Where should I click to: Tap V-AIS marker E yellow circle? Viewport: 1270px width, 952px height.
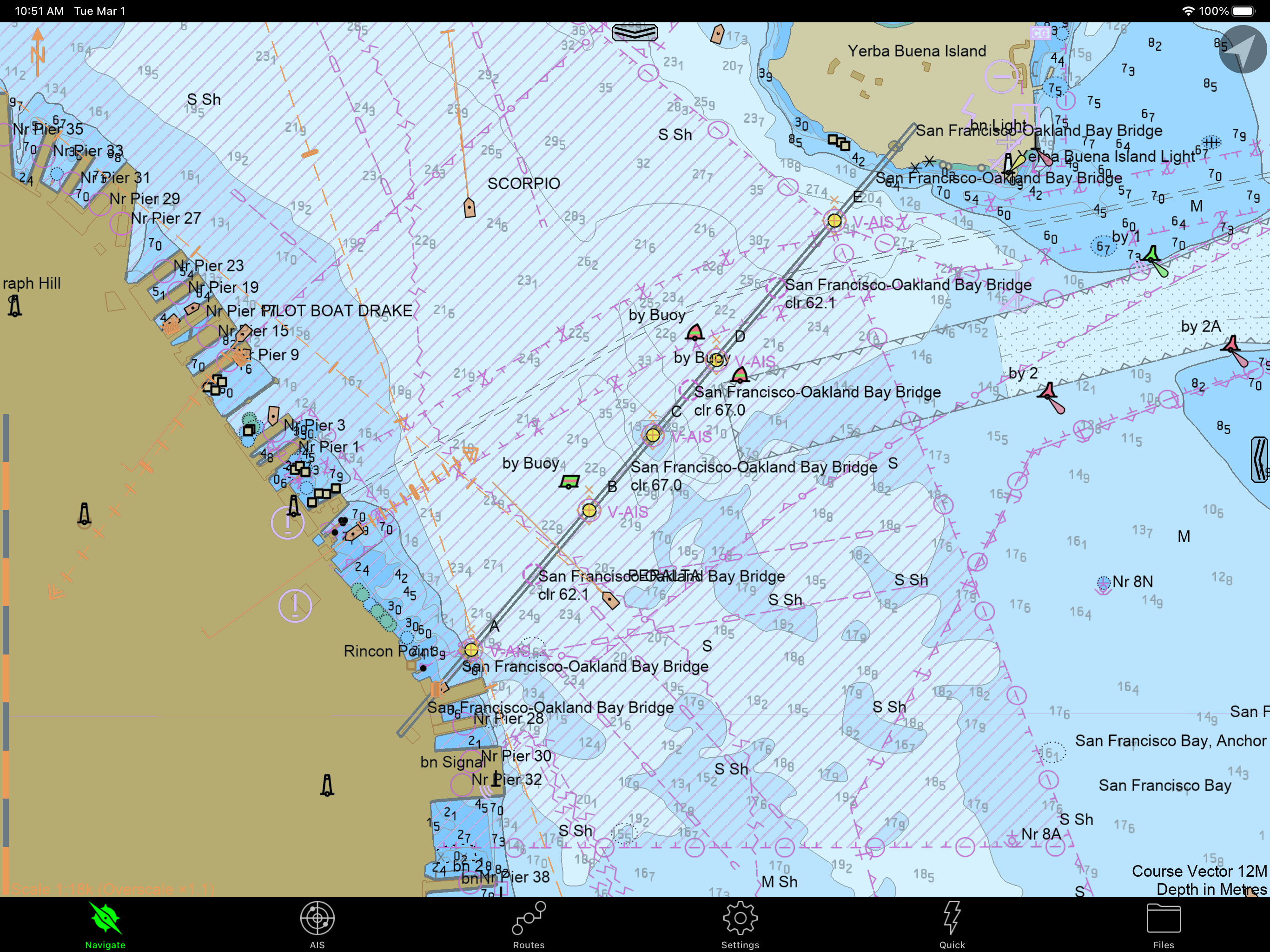834,220
